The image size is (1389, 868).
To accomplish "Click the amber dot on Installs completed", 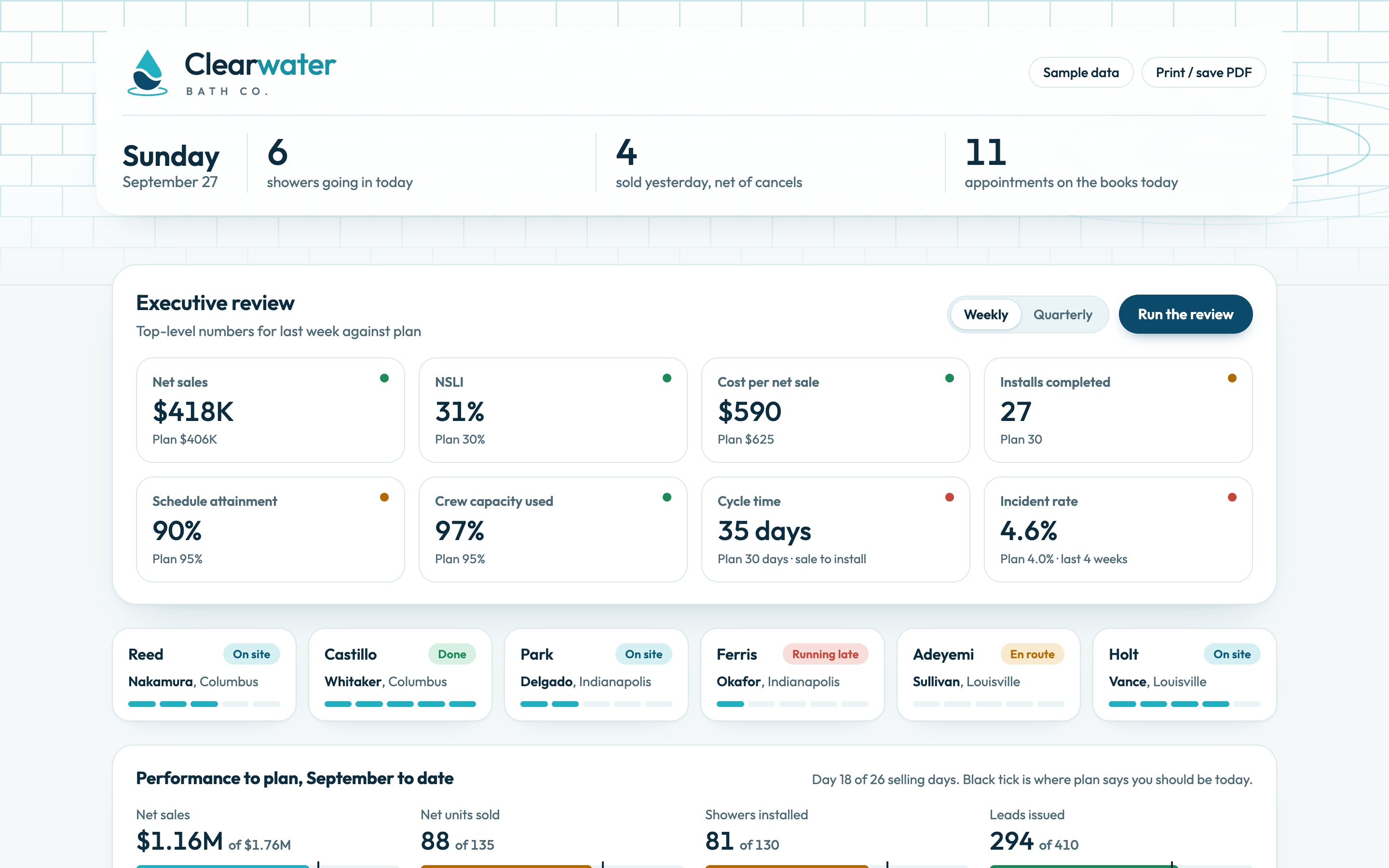I will point(1232,378).
